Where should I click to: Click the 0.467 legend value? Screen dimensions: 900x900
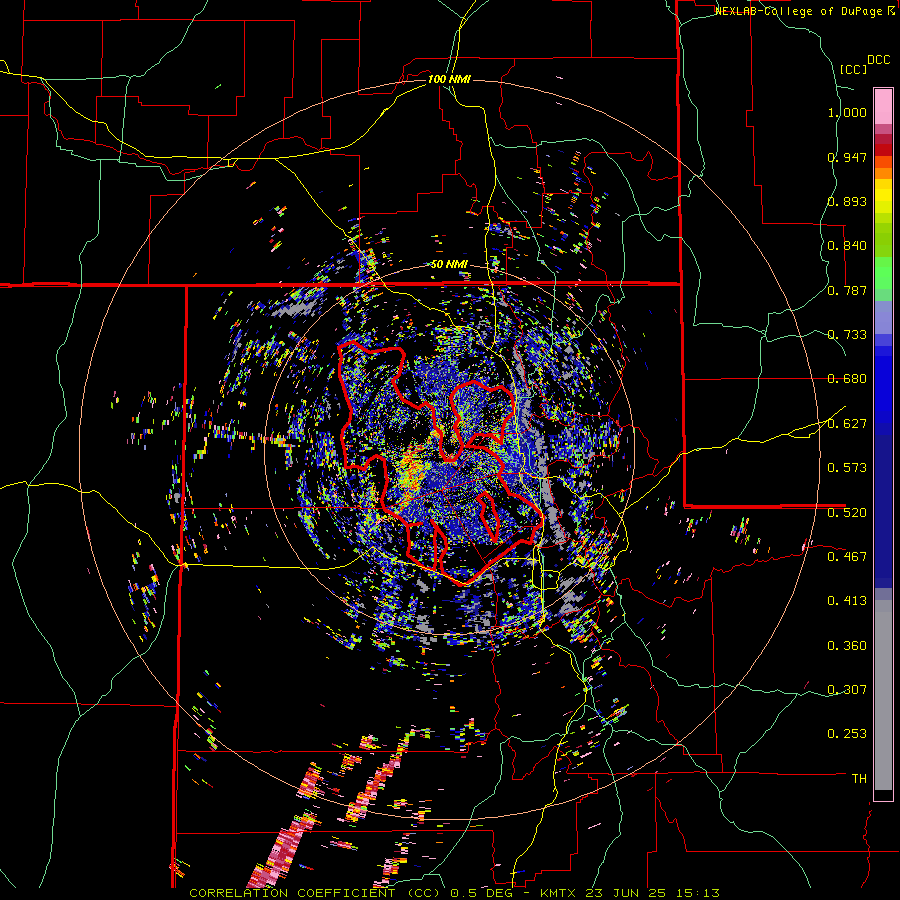847,557
